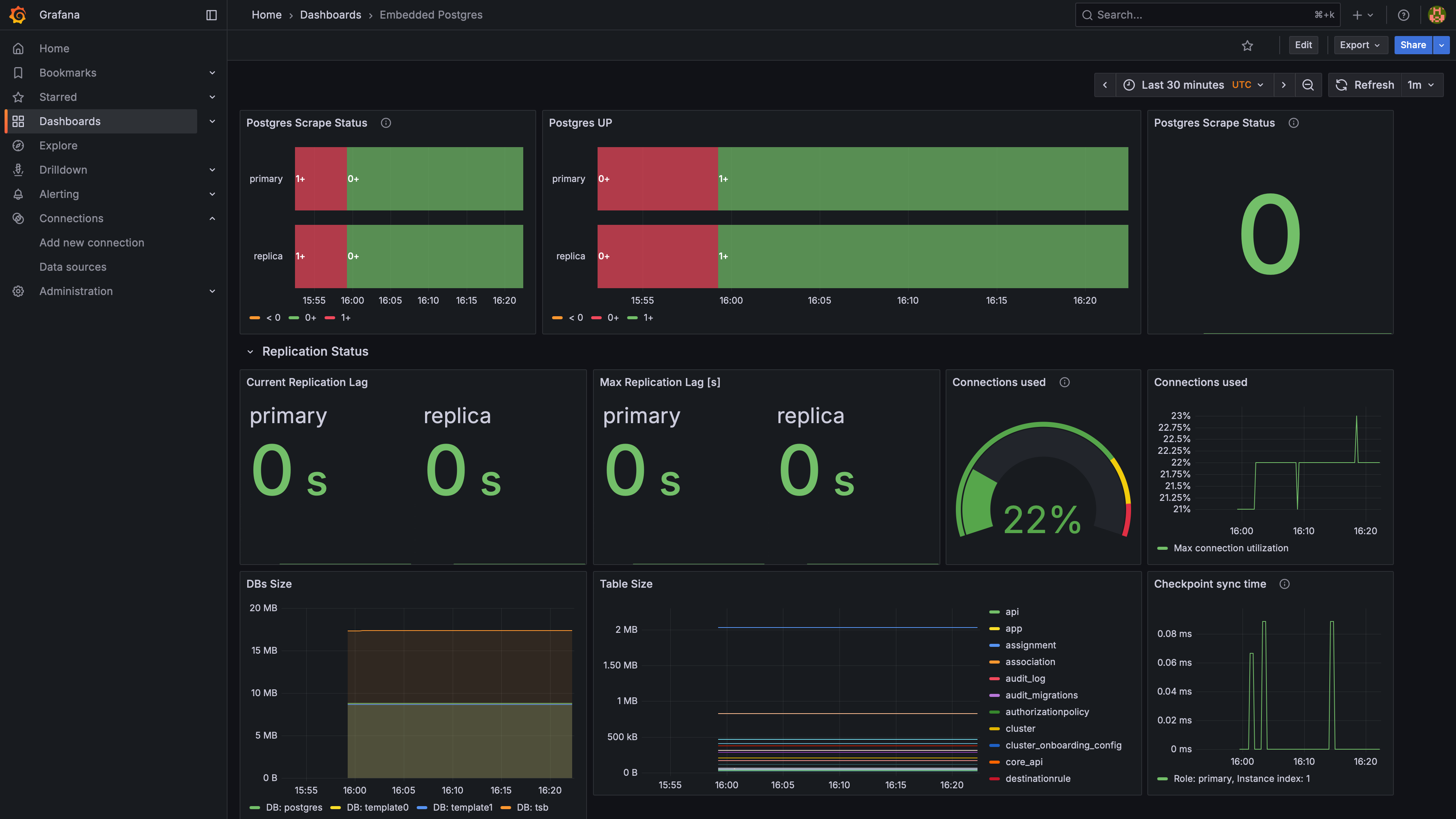Open the help menu question mark
The height and width of the screenshot is (819, 1456).
point(1404,15)
